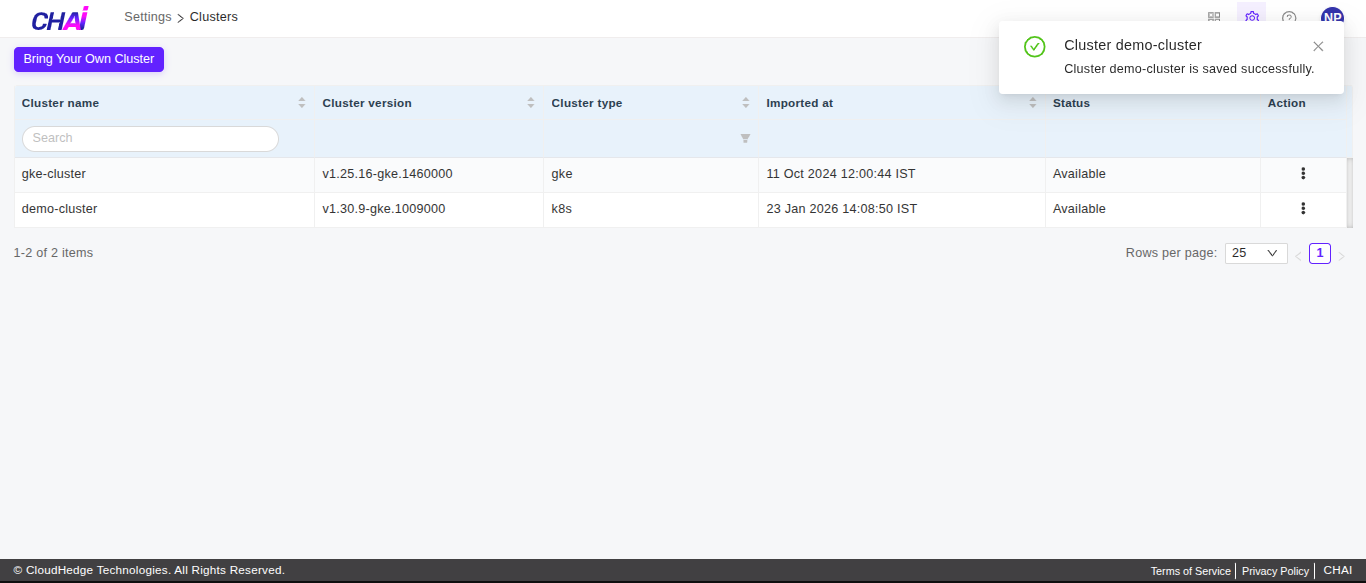Go to Settings breadcrumb
Image resolution: width=1366 pixels, height=583 pixels.
(147, 17)
